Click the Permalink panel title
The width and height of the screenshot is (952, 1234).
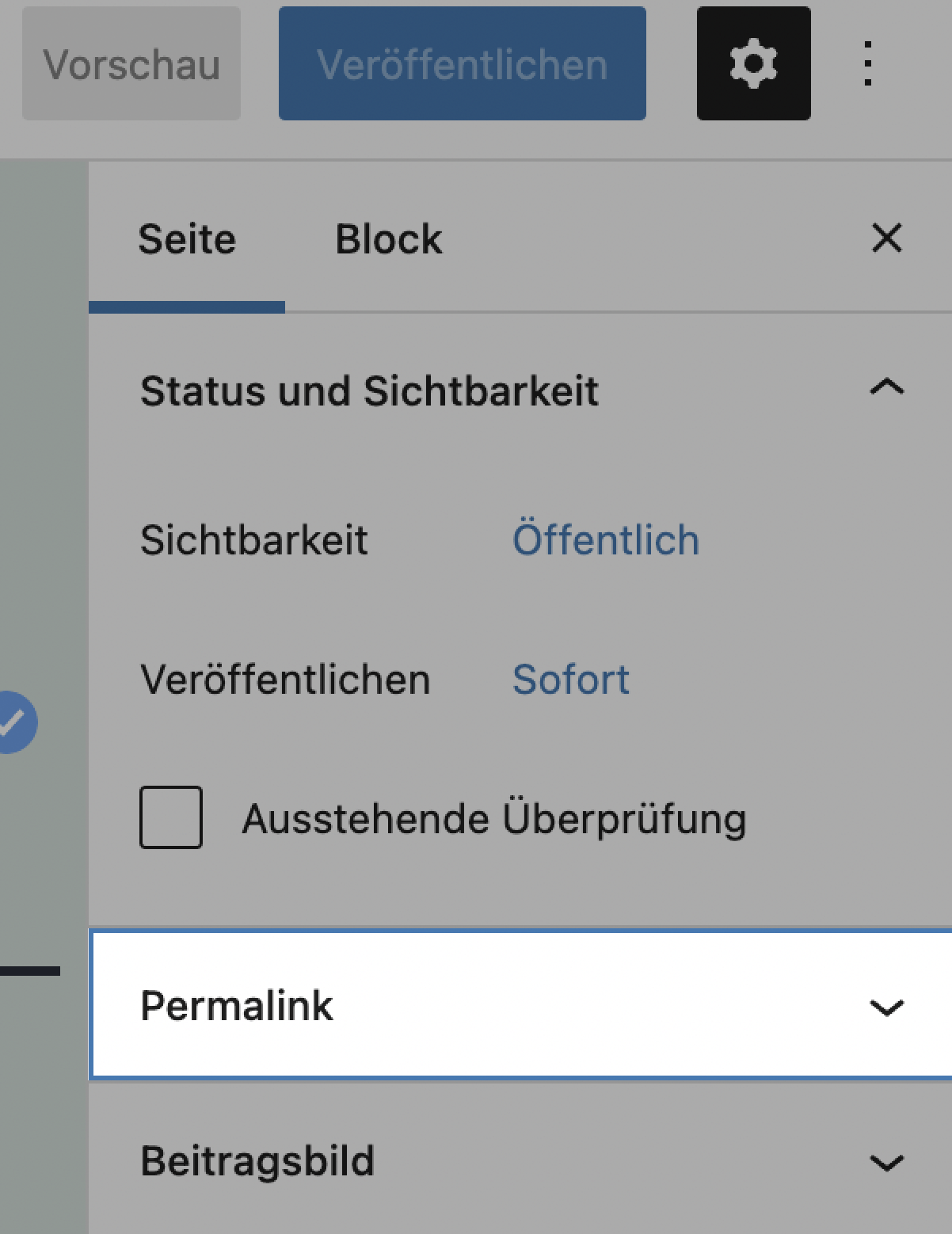[x=237, y=1006]
